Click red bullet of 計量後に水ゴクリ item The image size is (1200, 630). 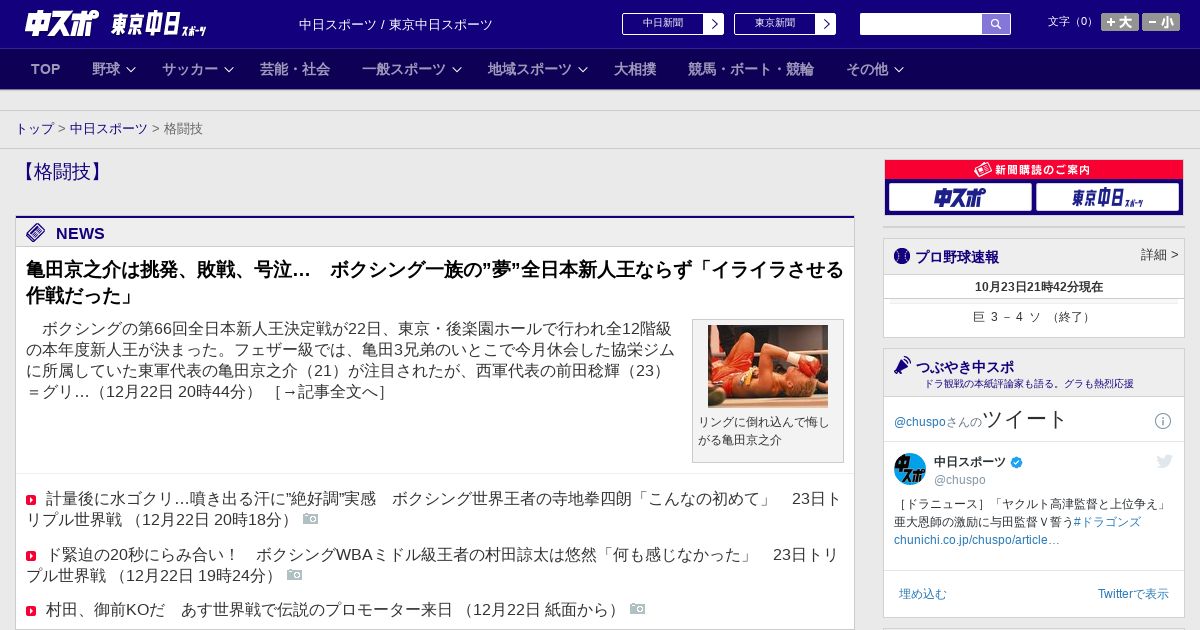[x=31, y=500]
